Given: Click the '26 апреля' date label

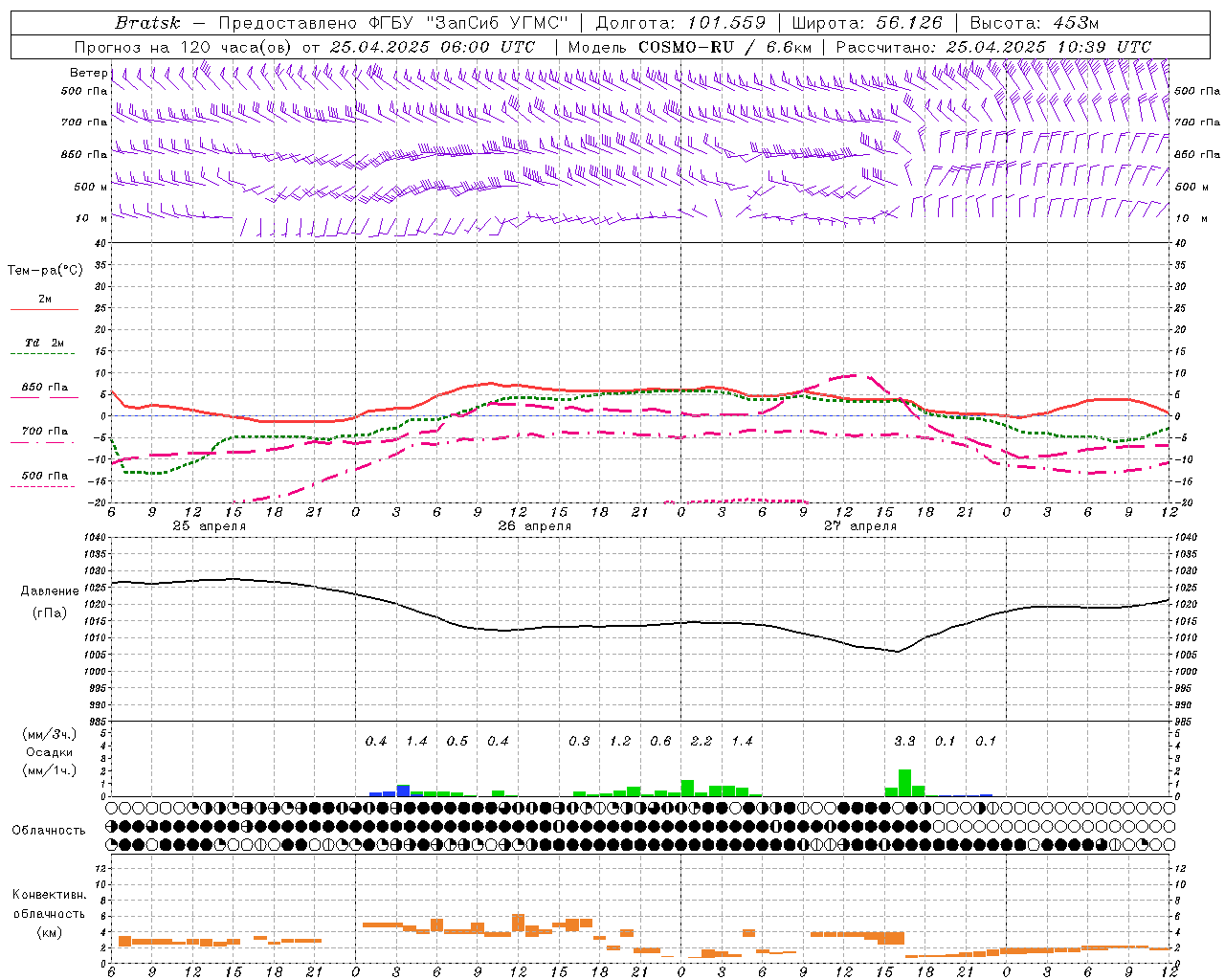Looking at the screenshot, I should pos(534,526).
